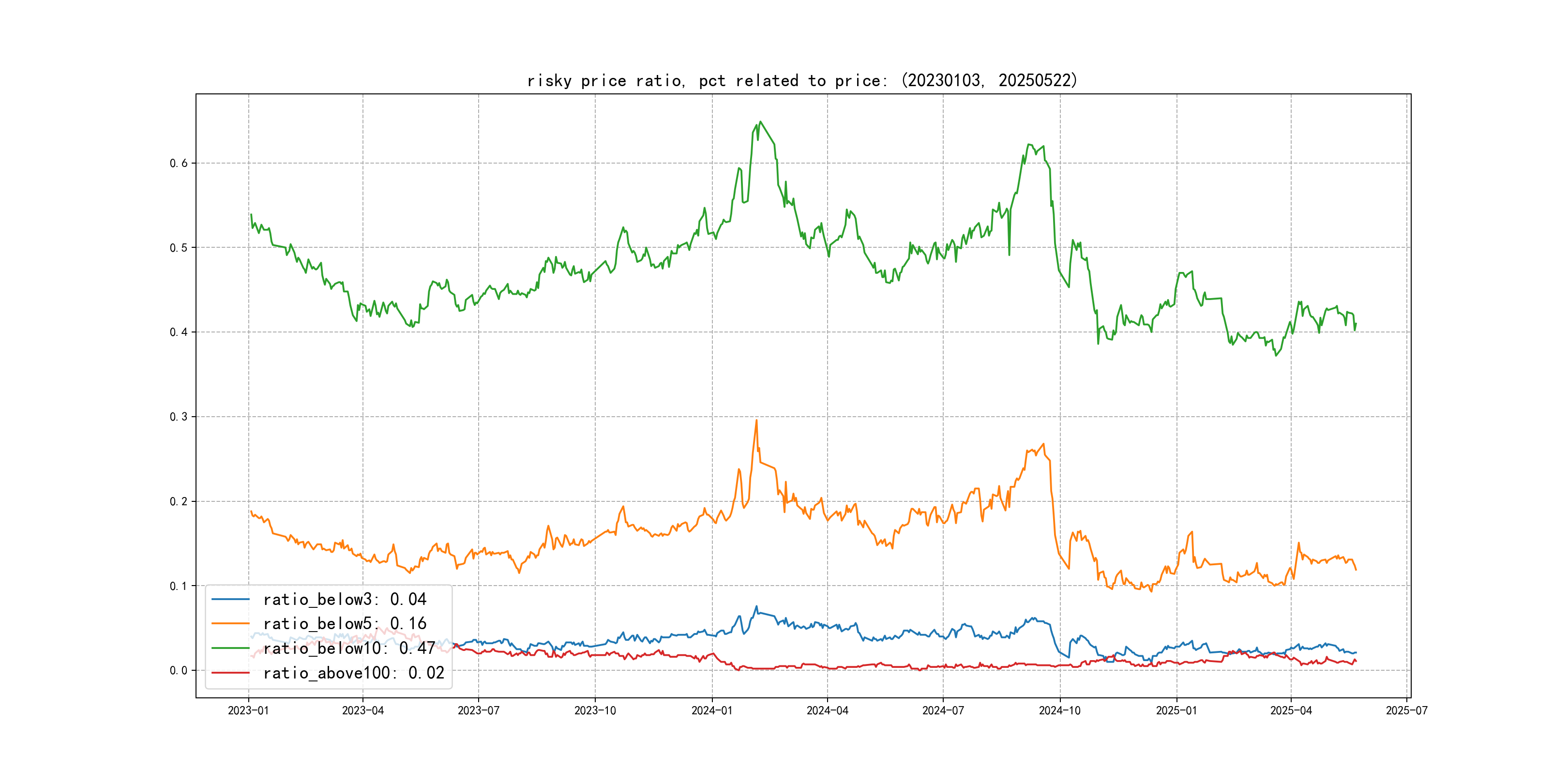The width and height of the screenshot is (1568, 784).
Task: Click the green ratio_below10 legend line swatch
Action: 230,648
